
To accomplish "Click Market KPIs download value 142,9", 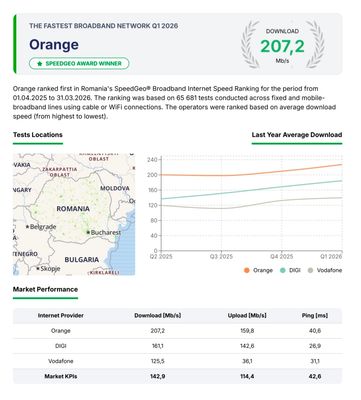I will click(158, 376).
